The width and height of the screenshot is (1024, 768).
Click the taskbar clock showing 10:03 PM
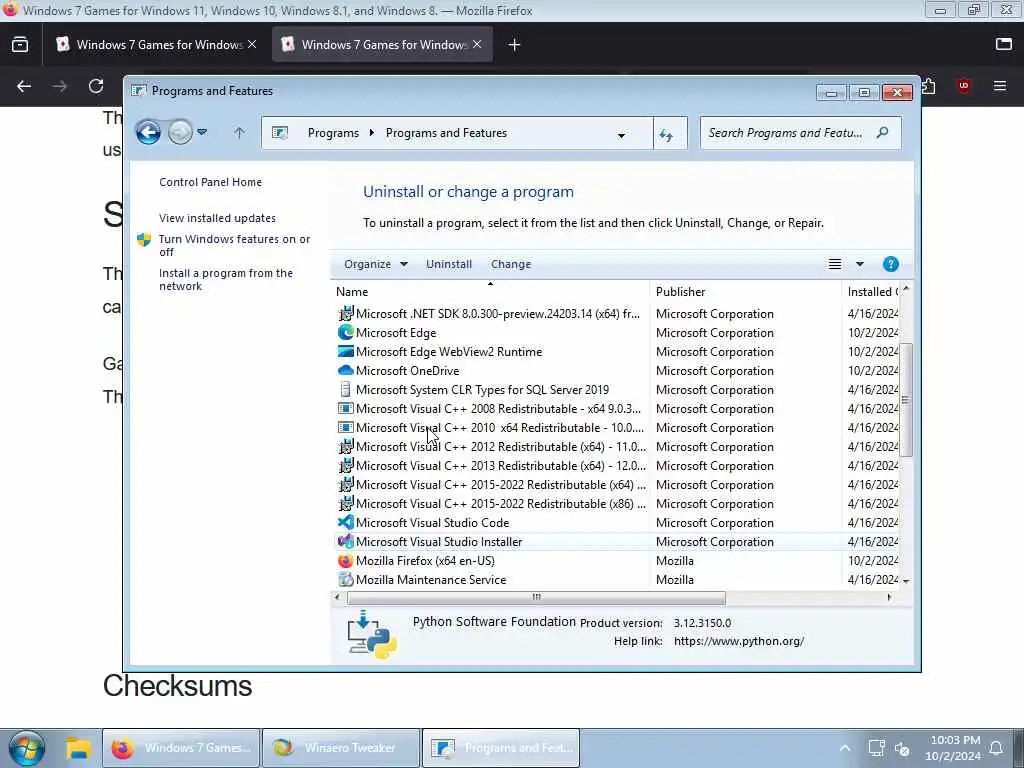[953, 748]
